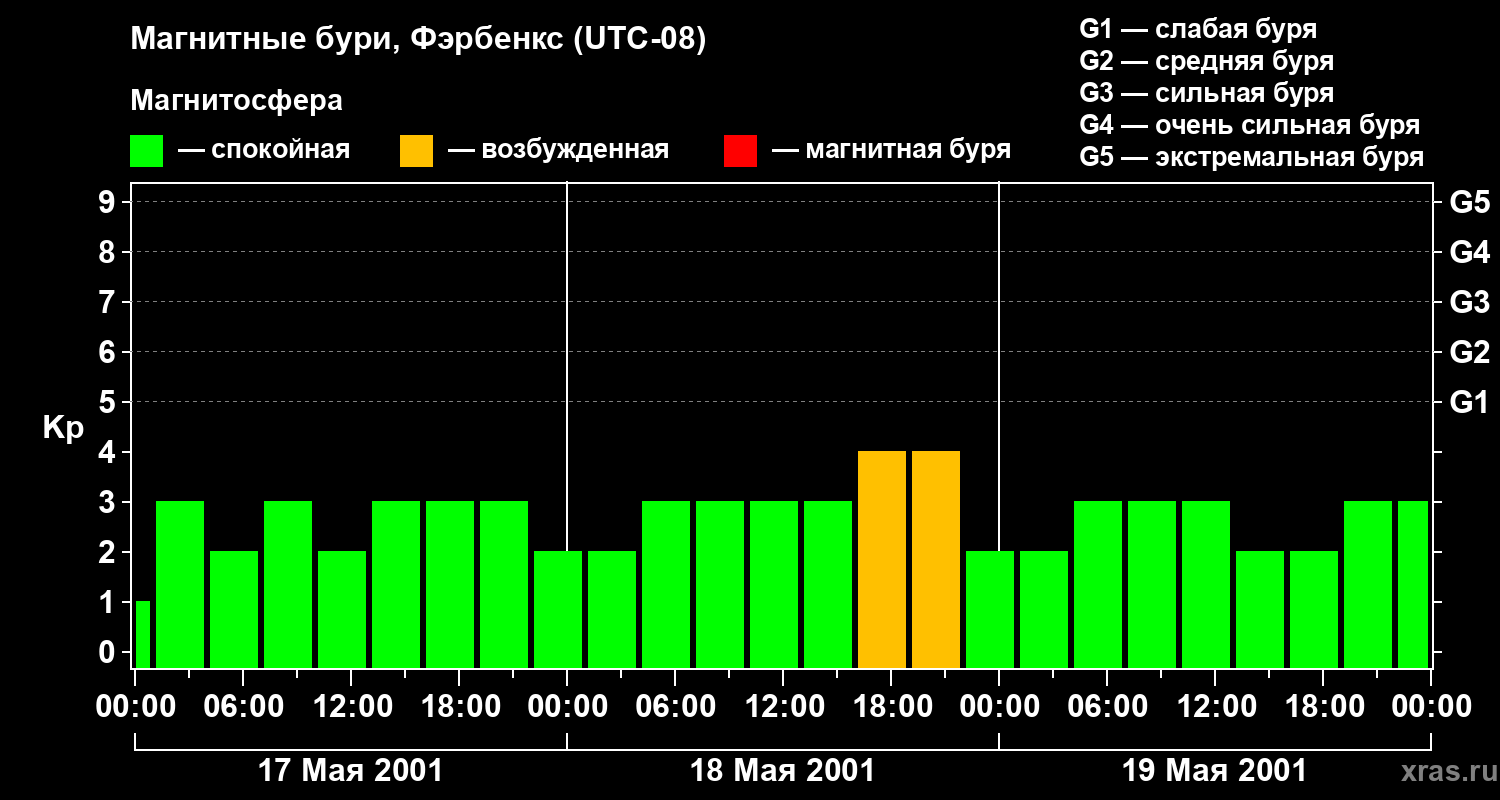Click the '19 Мая 2001' date label

click(1214, 771)
